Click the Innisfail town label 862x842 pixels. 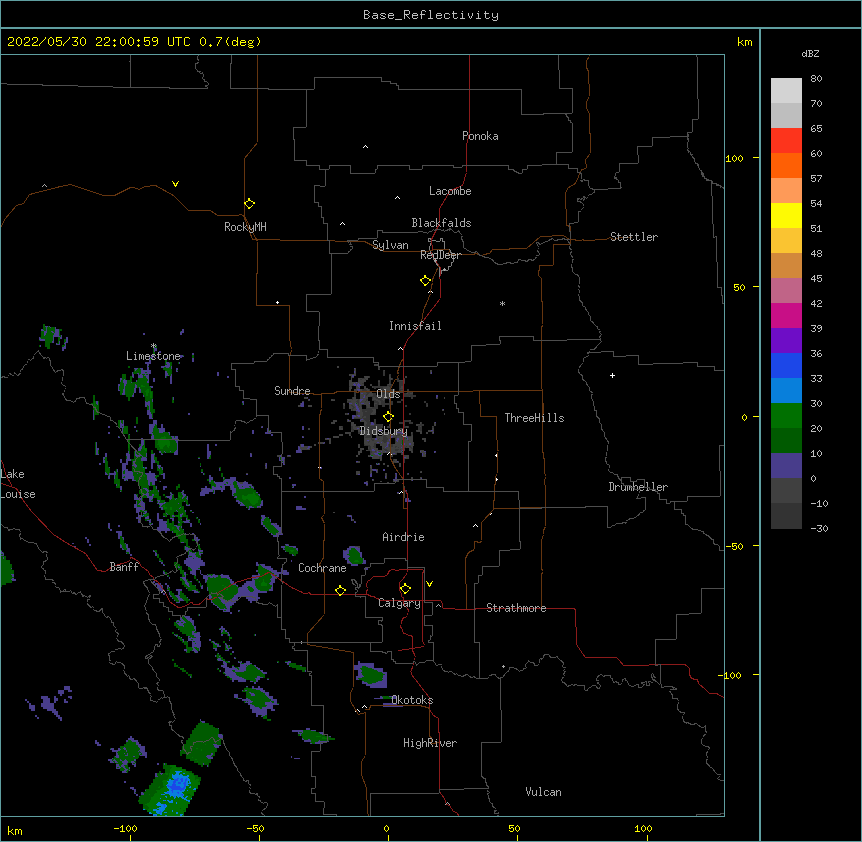click(415, 326)
